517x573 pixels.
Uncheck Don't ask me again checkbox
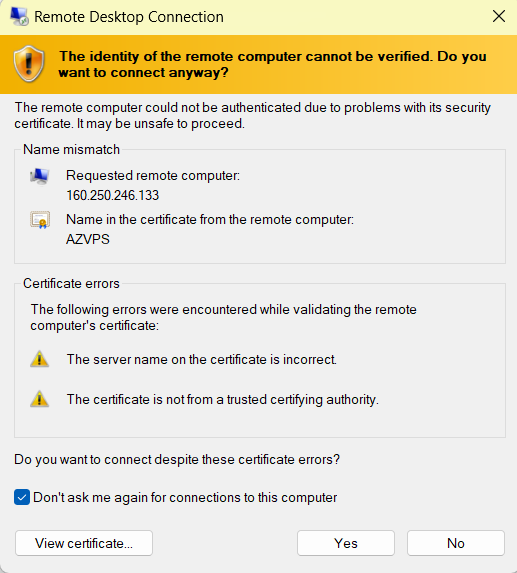click(x=22, y=497)
